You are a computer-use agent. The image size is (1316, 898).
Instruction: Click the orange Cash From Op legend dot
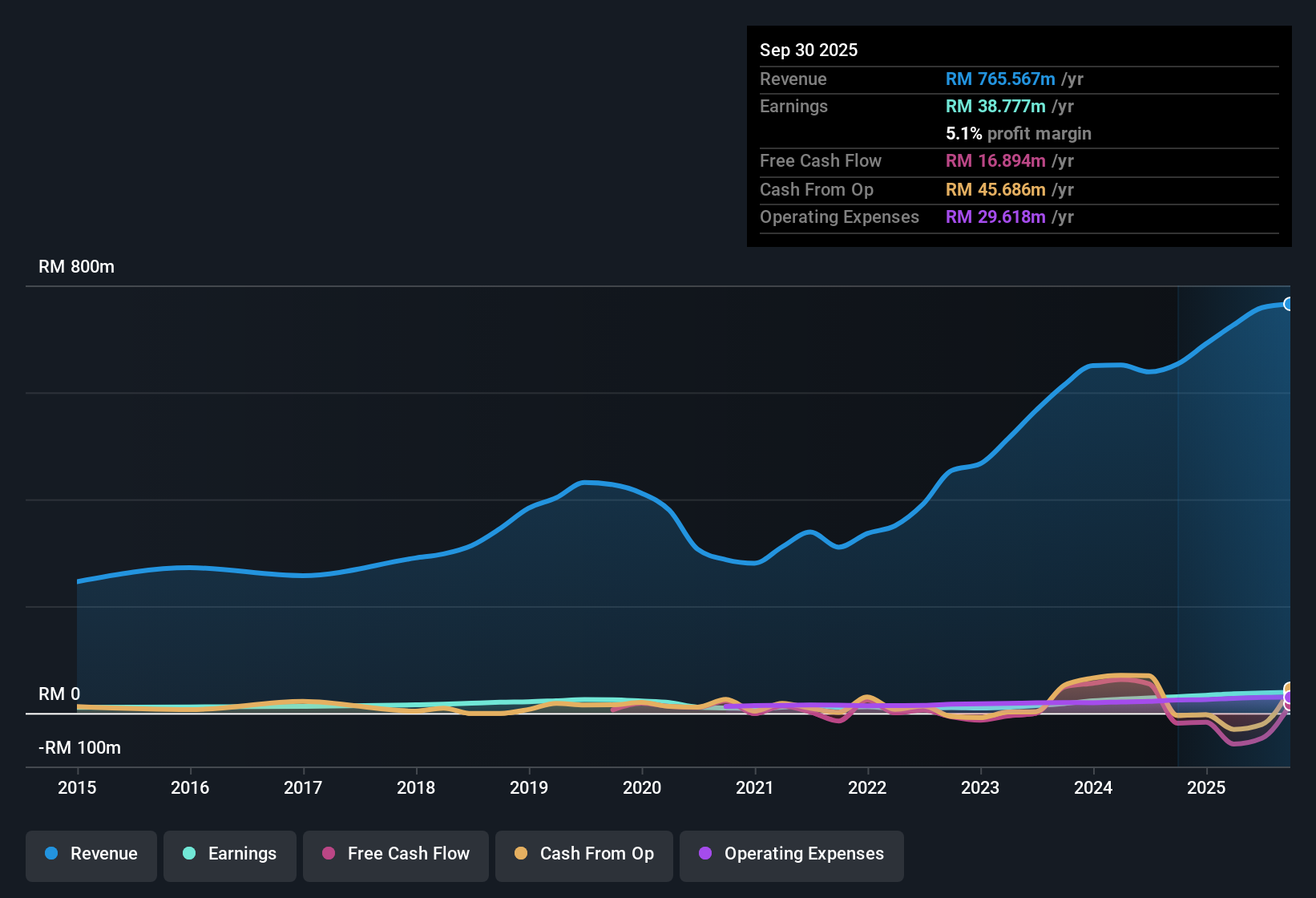pyautogui.click(x=521, y=854)
